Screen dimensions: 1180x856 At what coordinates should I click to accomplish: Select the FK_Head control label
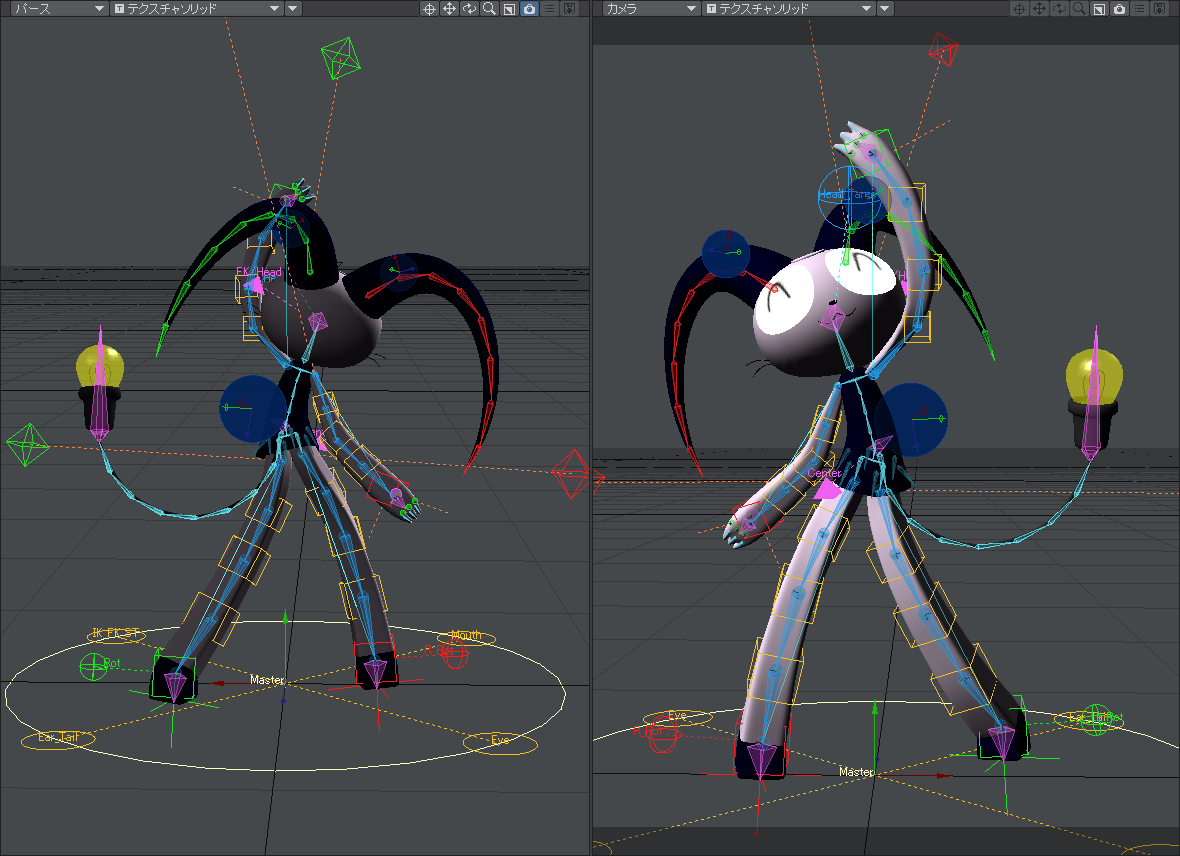click(259, 272)
